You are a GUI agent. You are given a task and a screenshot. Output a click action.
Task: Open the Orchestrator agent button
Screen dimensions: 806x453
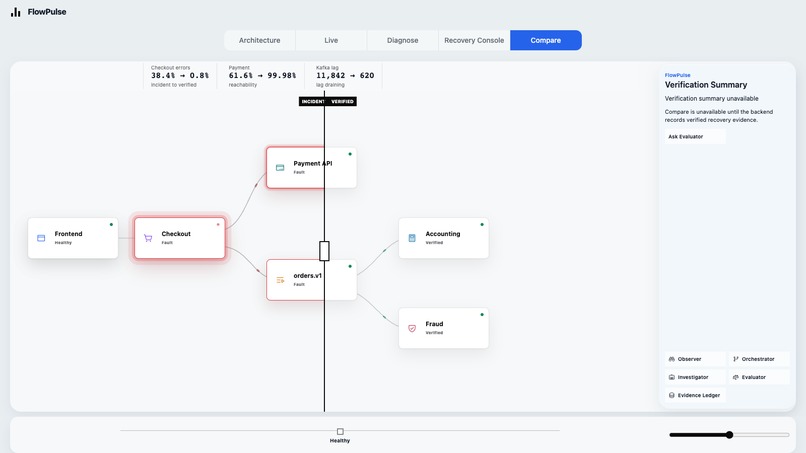click(x=759, y=359)
